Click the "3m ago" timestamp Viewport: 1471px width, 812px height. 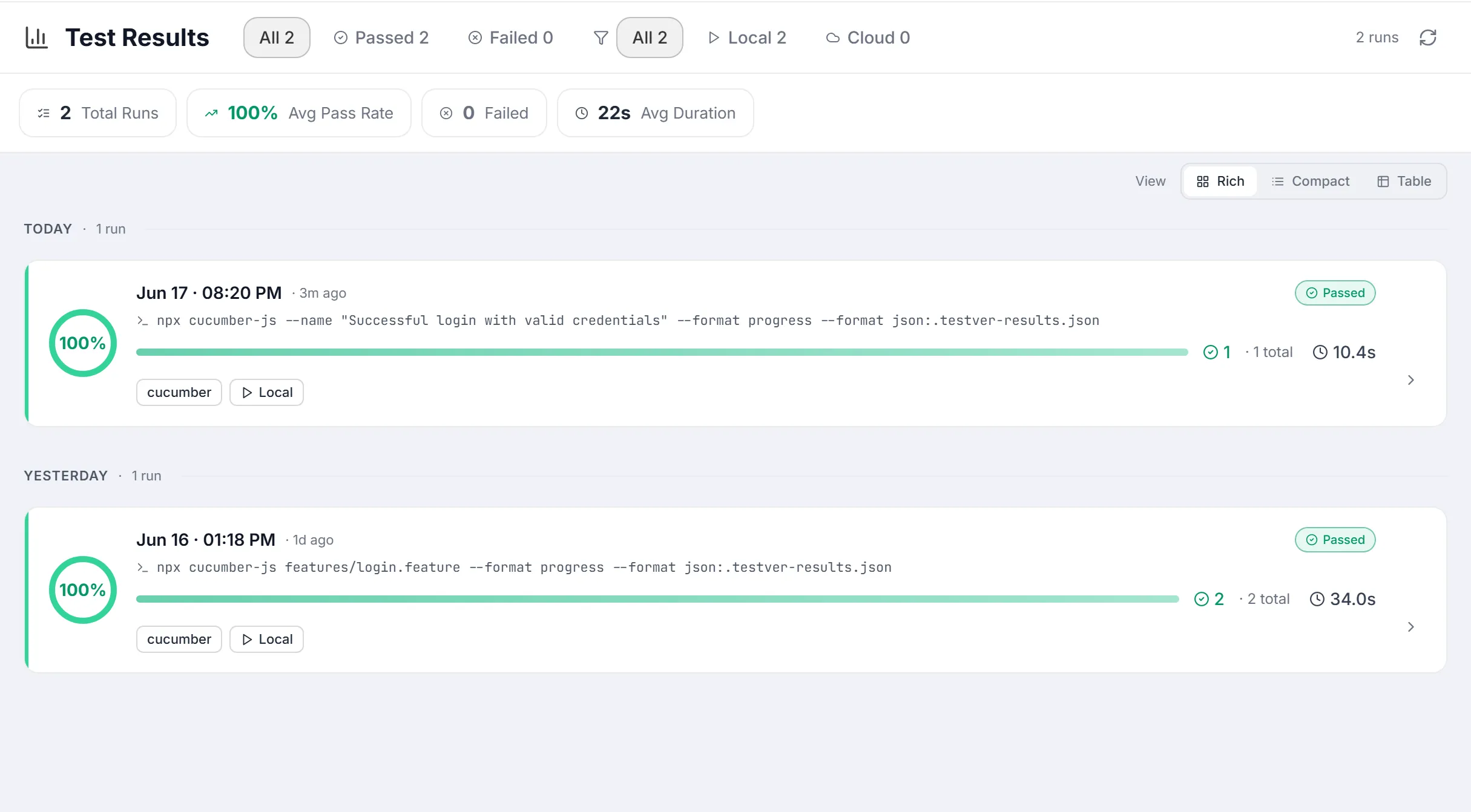tap(323, 293)
